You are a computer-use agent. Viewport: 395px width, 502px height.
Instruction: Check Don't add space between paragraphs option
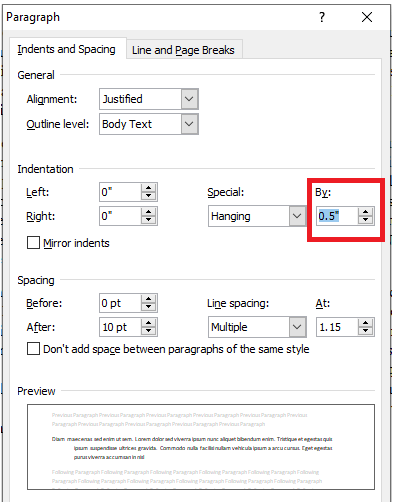click(x=33, y=349)
